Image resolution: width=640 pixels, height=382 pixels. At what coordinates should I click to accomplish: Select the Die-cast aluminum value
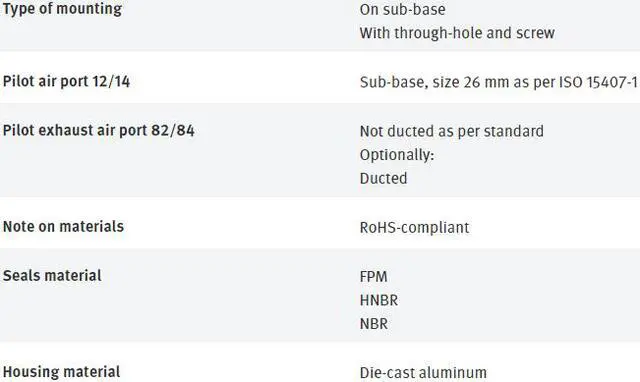point(423,373)
